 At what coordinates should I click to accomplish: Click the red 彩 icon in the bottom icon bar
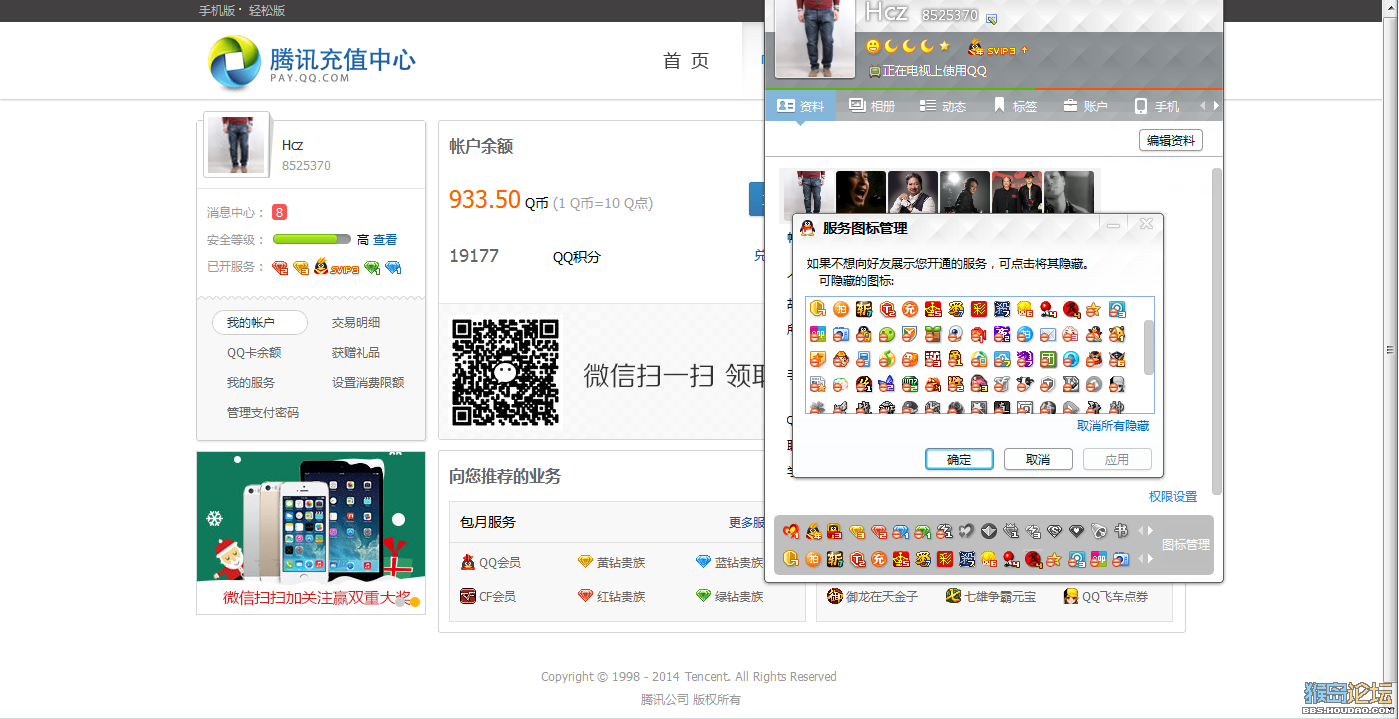click(945, 559)
